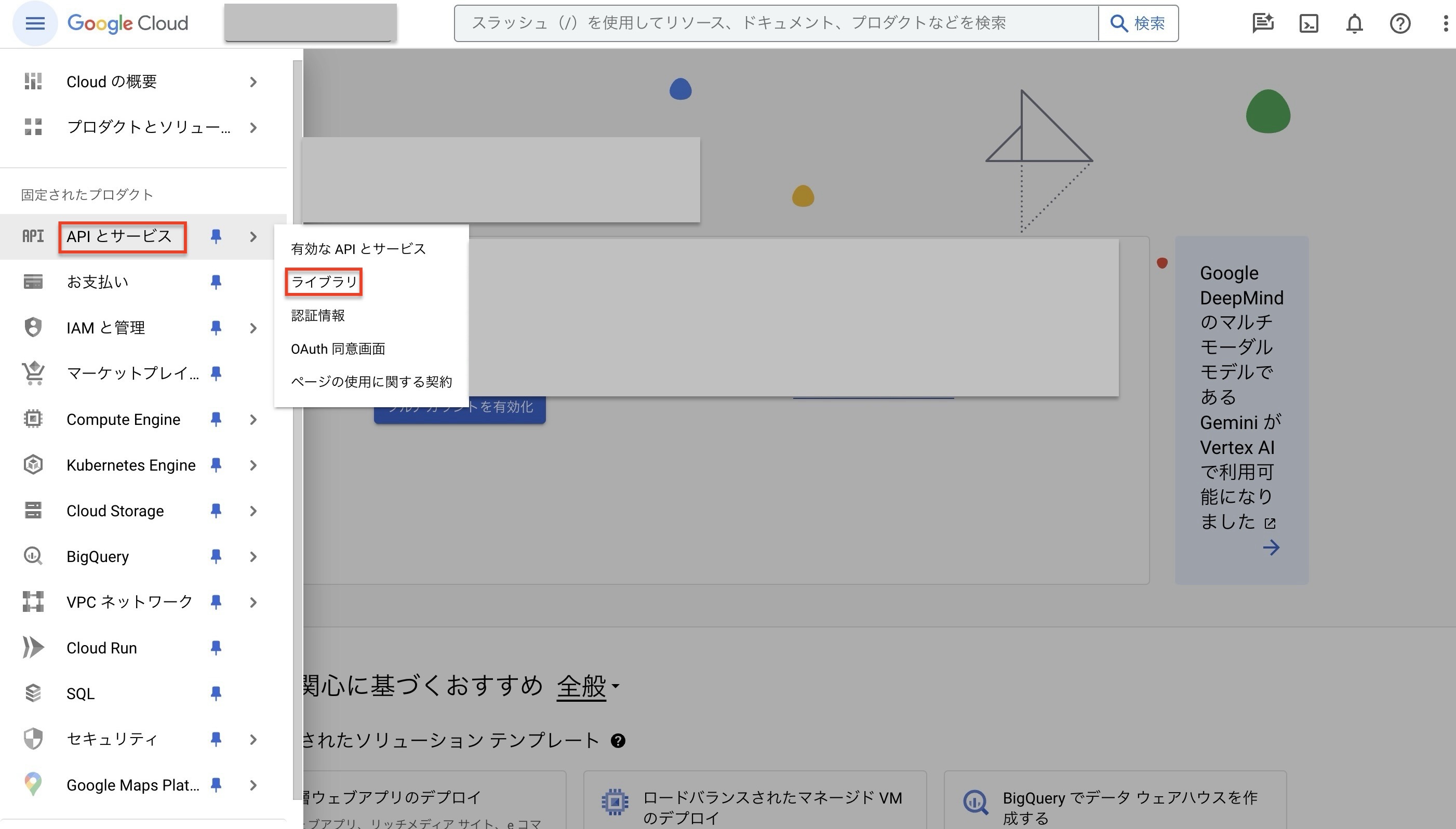Unpin Kubernetes Engine from pinned products
Viewport: 1456px width, 829px height.
(216, 464)
